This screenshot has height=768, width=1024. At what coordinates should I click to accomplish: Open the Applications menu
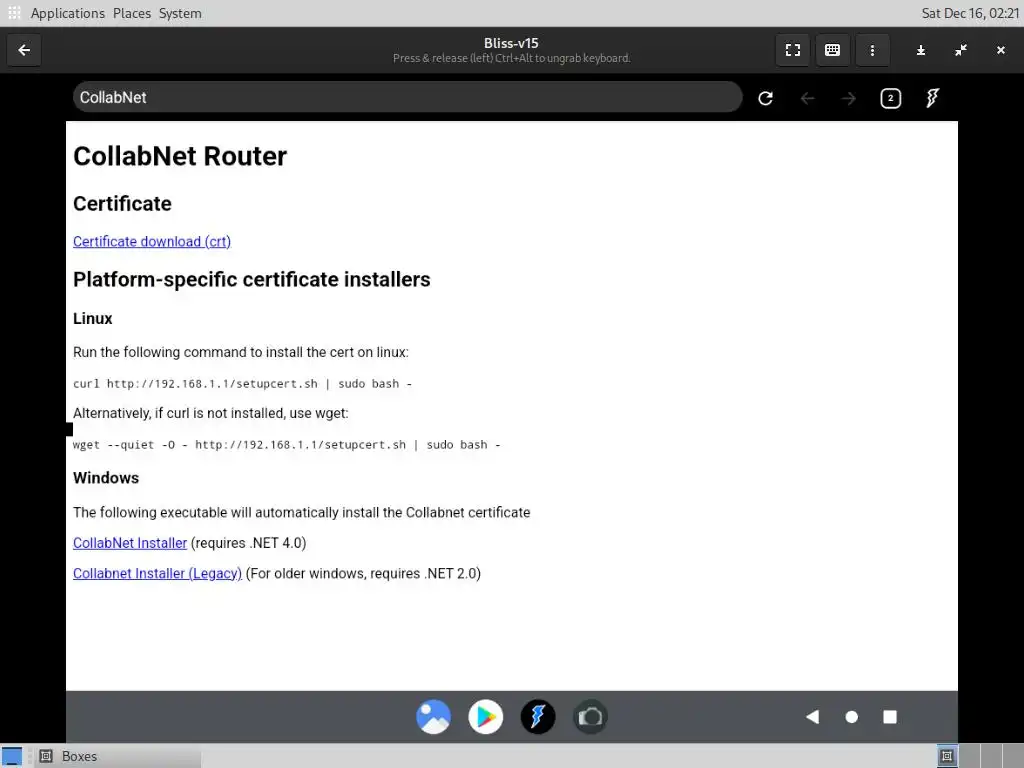(67, 13)
